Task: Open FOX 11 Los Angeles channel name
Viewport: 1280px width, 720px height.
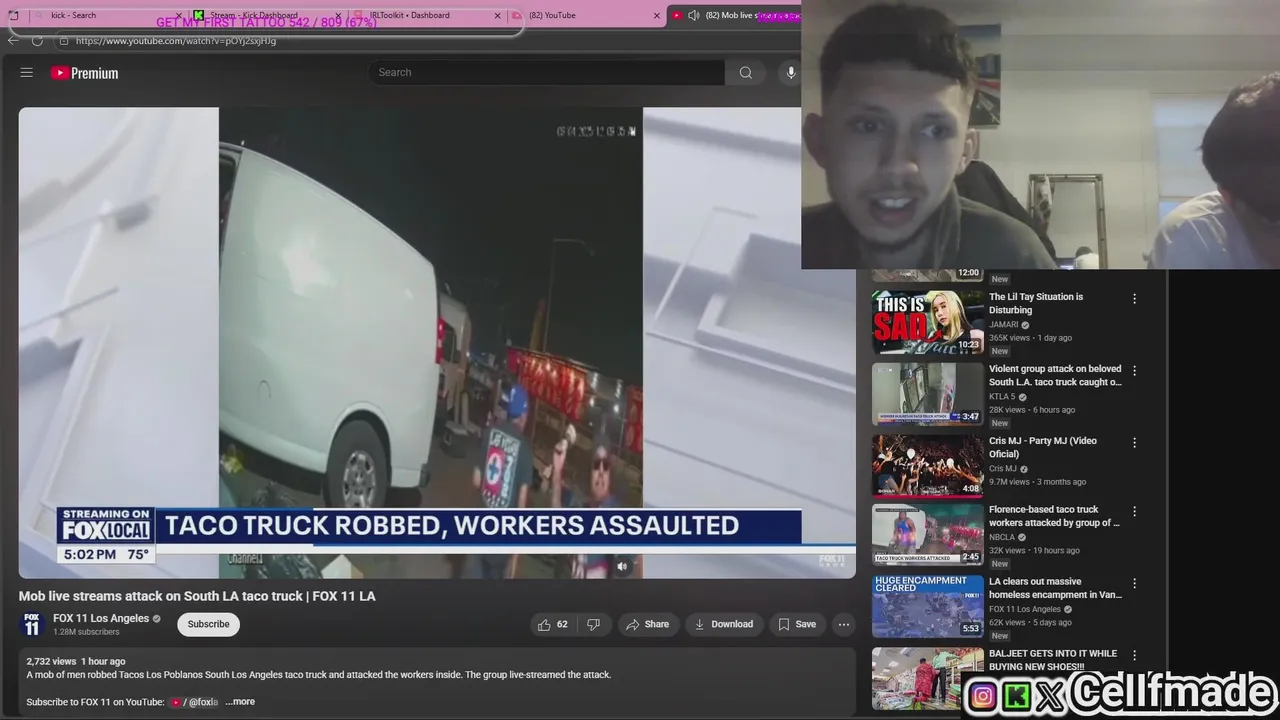Action: (101, 618)
